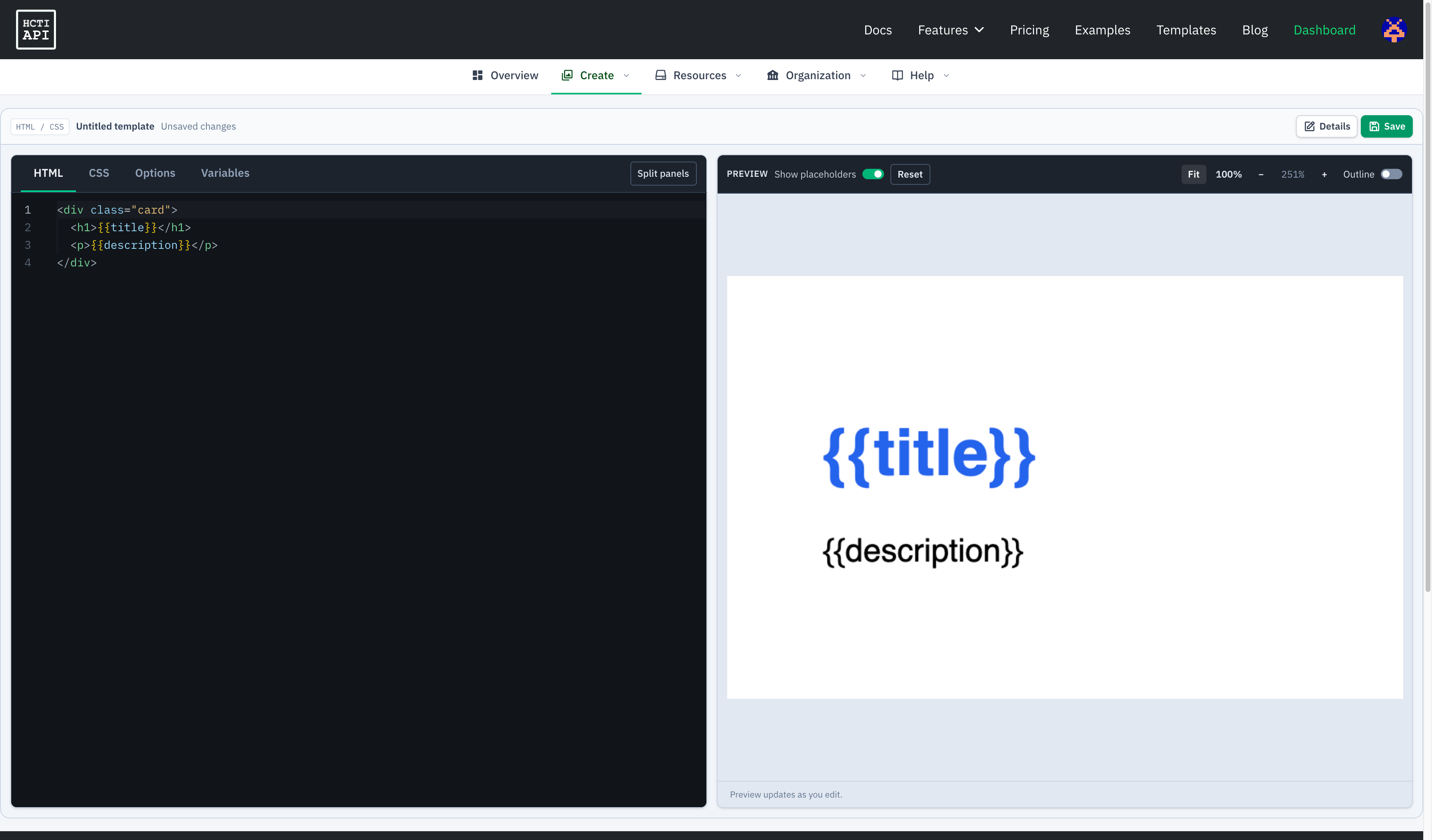This screenshot has height=840, width=1432.
Task: Toggle Show placeholders switch
Action: (x=873, y=174)
